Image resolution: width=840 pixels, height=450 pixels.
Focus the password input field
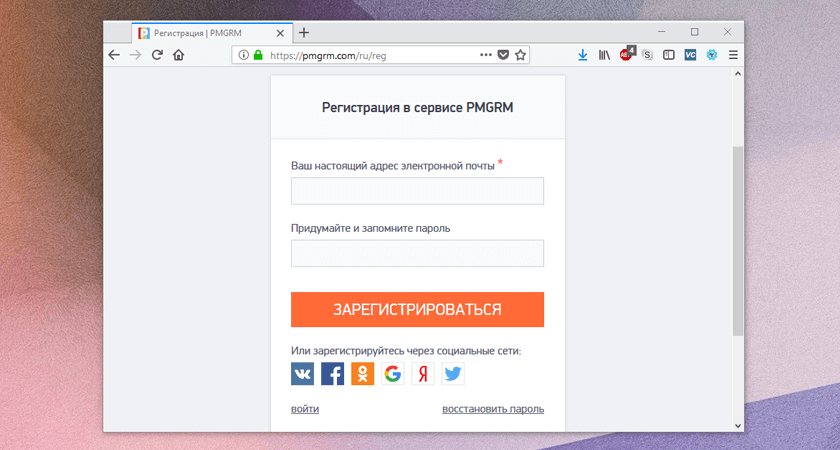coord(417,253)
